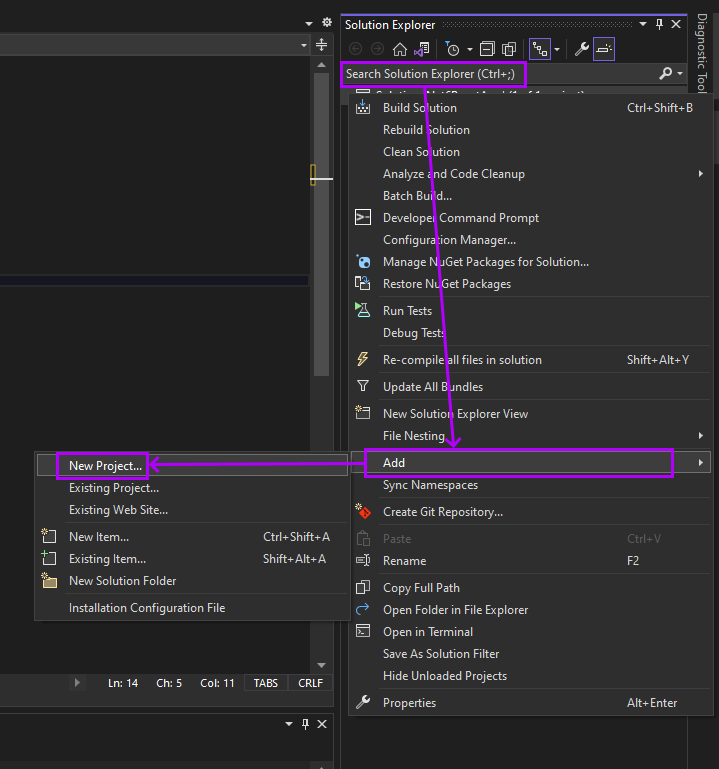The height and width of the screenshot is (769, 719).
Task: Click the Col: 11 status indicator
Action: tap(217, 683)
